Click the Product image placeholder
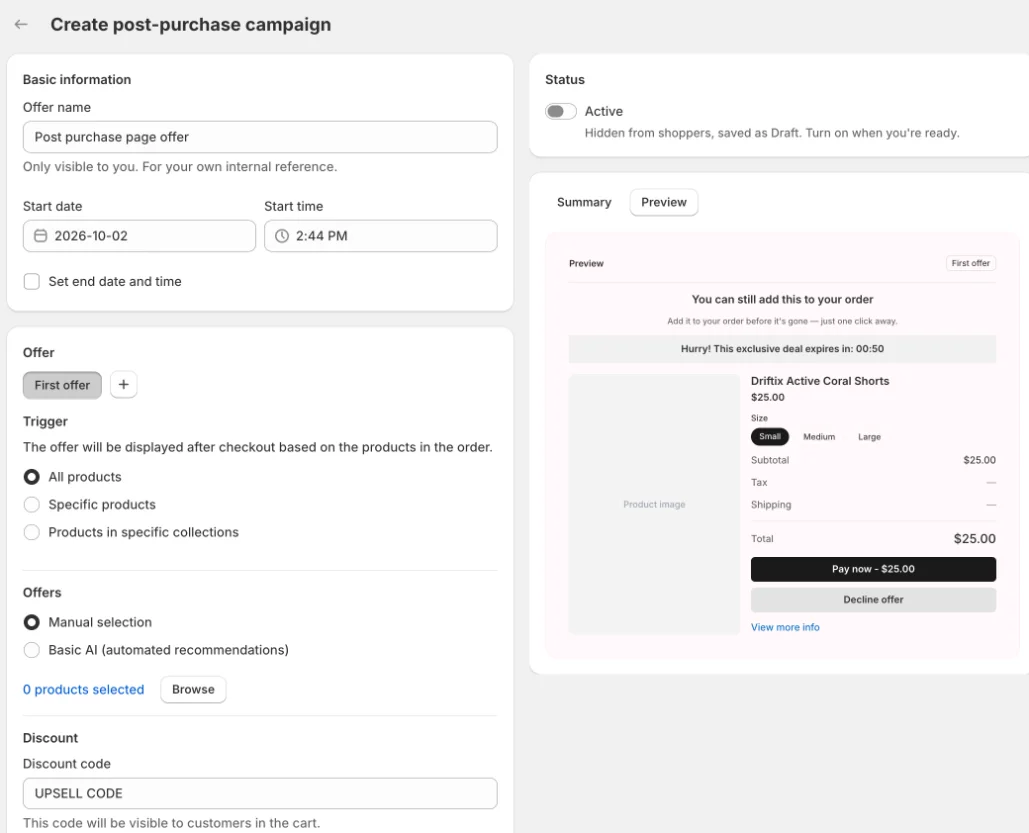The height and width of the screenshot is (833, 1029). click(x=654, y=504)
